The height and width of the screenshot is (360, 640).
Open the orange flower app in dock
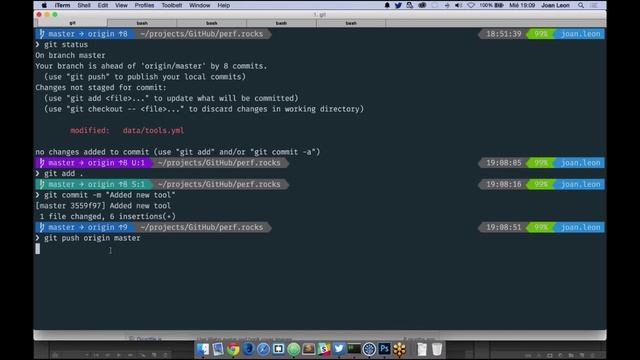coord(400,349)
